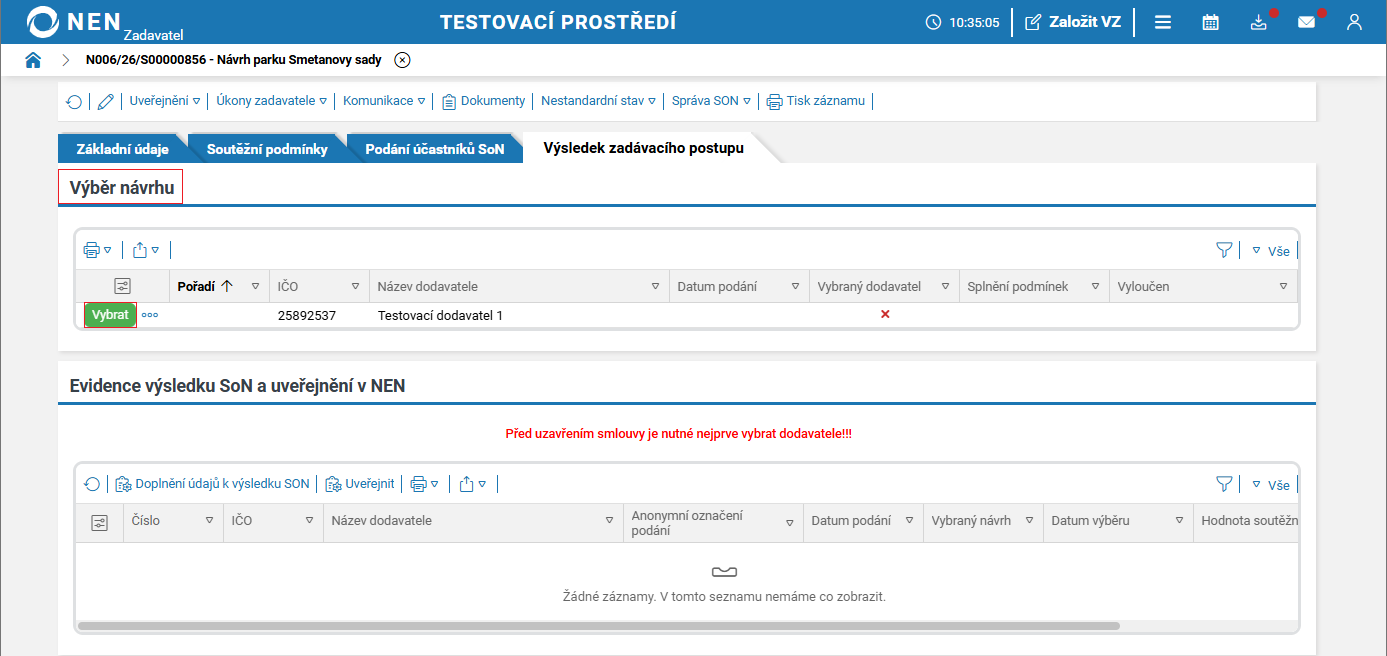The height and width of the screenshot is (656, 1387).
Task: Open Datum výběru column filter
Action: (x=1179, y=521)
